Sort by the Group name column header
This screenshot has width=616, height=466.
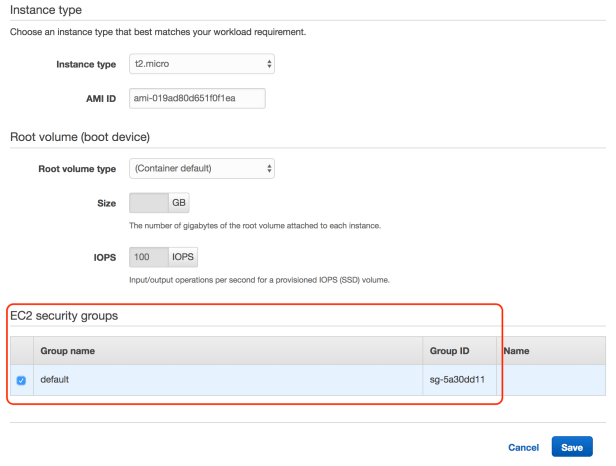[68, 352]
